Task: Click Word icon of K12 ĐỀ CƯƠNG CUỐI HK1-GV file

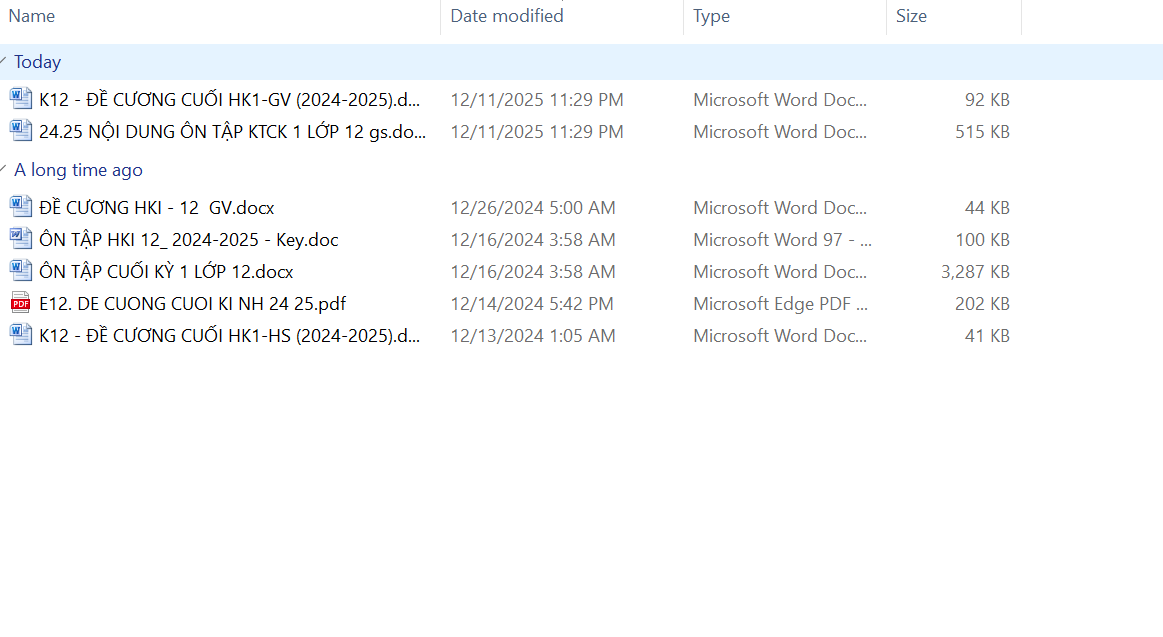Action: click(x=20, y=99)
